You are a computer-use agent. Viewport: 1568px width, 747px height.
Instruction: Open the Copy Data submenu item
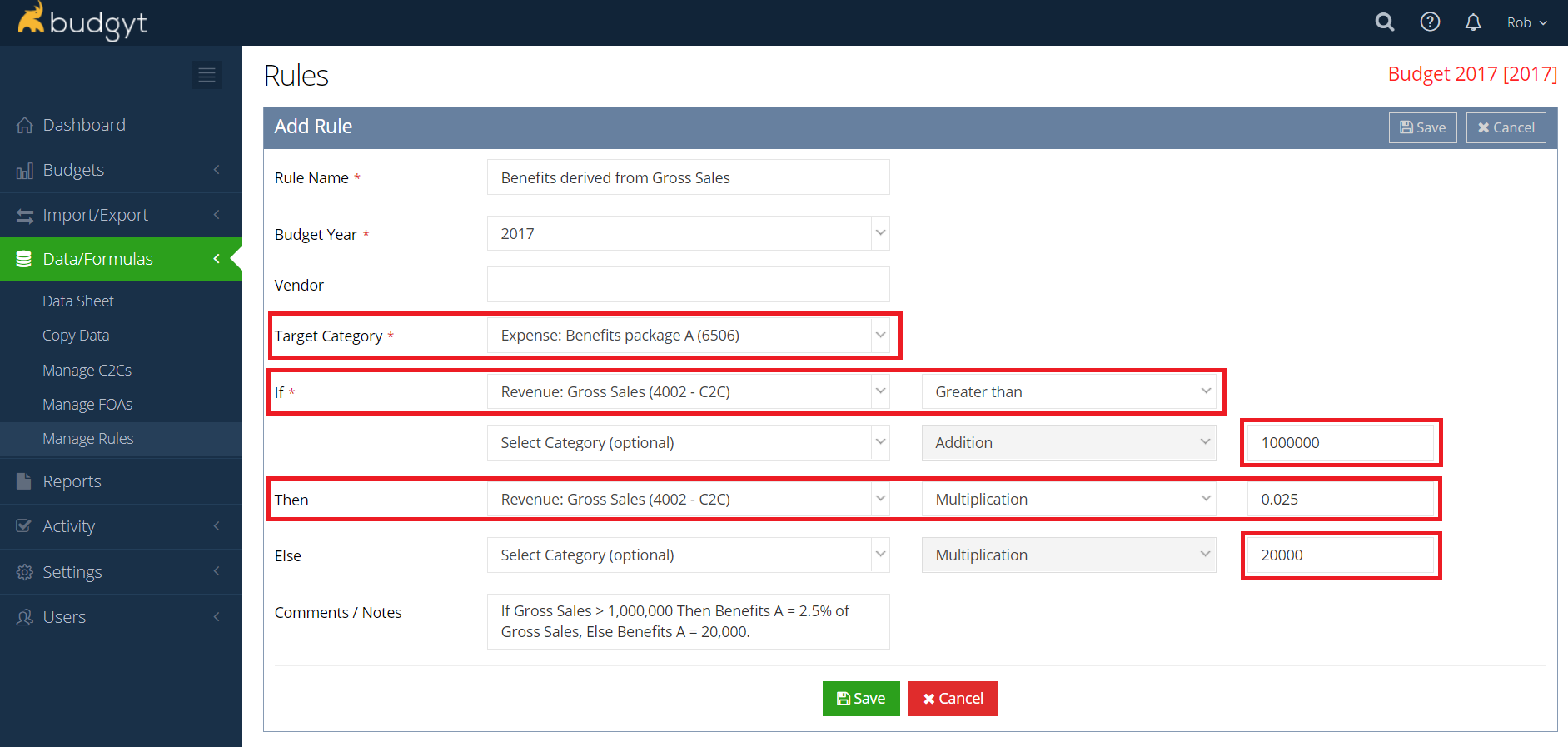point(76,336)
